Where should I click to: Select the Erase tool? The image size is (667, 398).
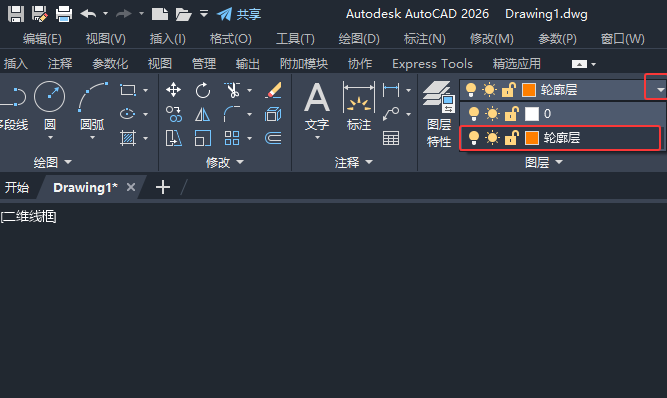click(273, 90)
